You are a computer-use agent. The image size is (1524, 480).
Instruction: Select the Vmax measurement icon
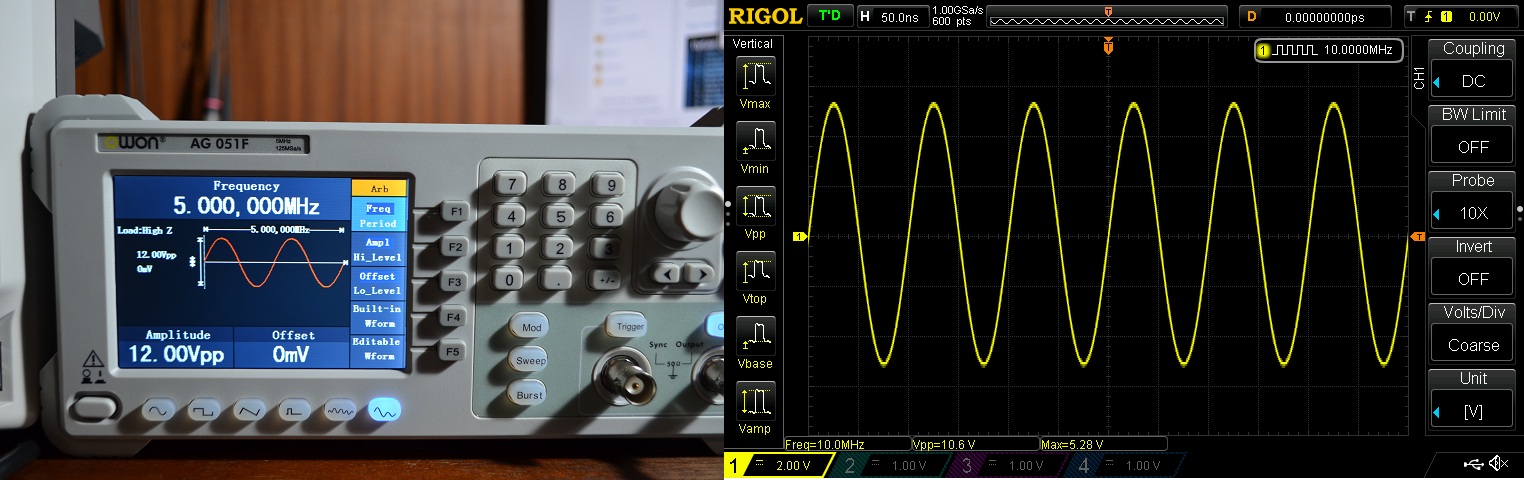(x=756, y=76)
